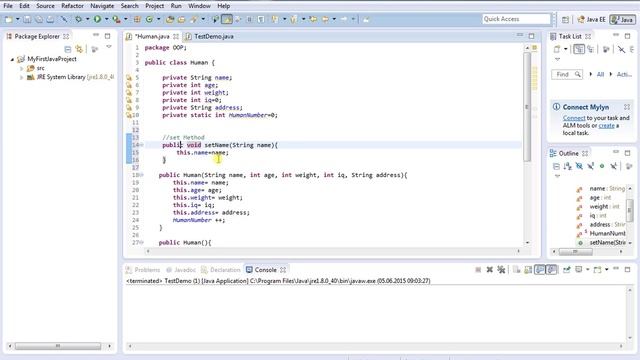
Task: Click Remove Launch icon in Console
Action: (x=489, y=270)
